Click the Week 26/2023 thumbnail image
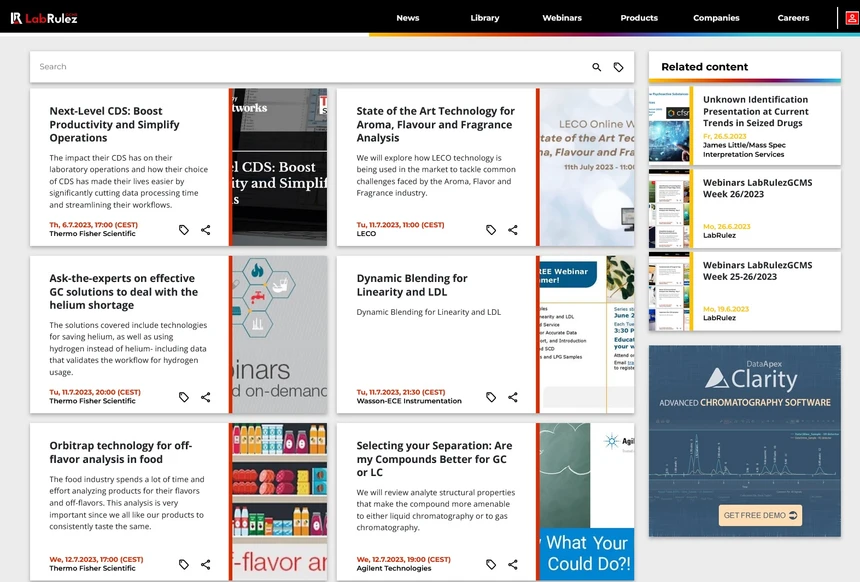860x582 pixels. 669,208
